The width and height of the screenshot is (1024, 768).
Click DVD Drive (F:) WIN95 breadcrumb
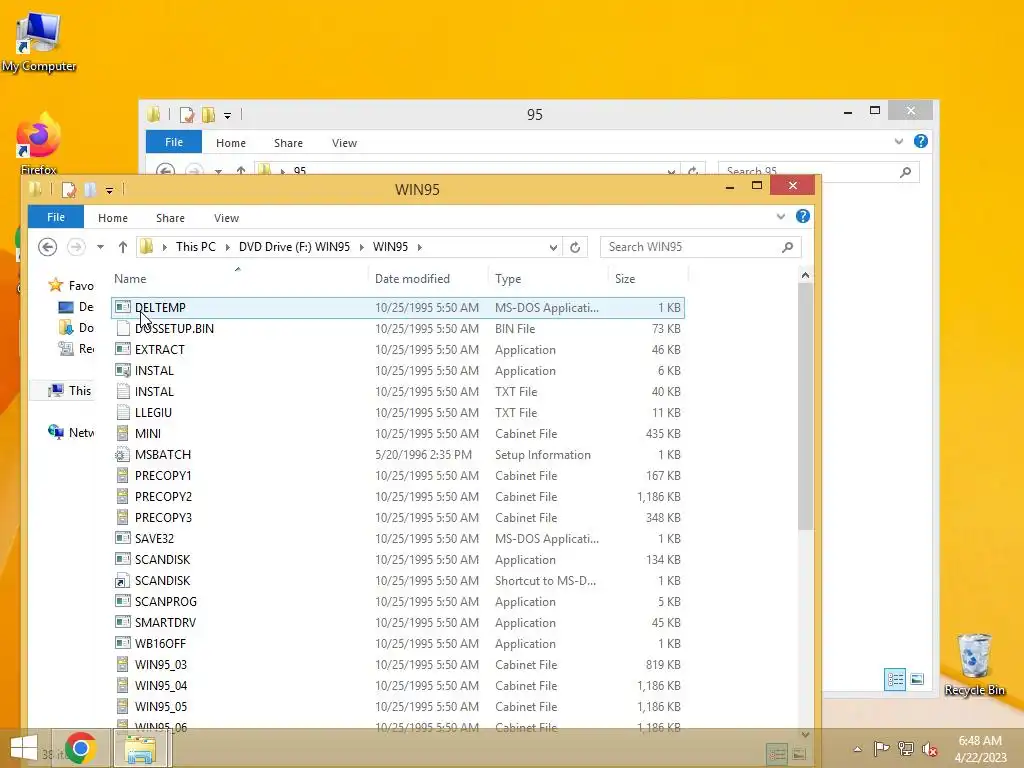tap(294, 247)
